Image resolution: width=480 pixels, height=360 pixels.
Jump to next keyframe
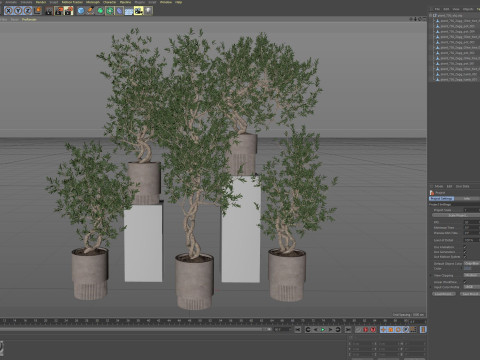point(338,329)
